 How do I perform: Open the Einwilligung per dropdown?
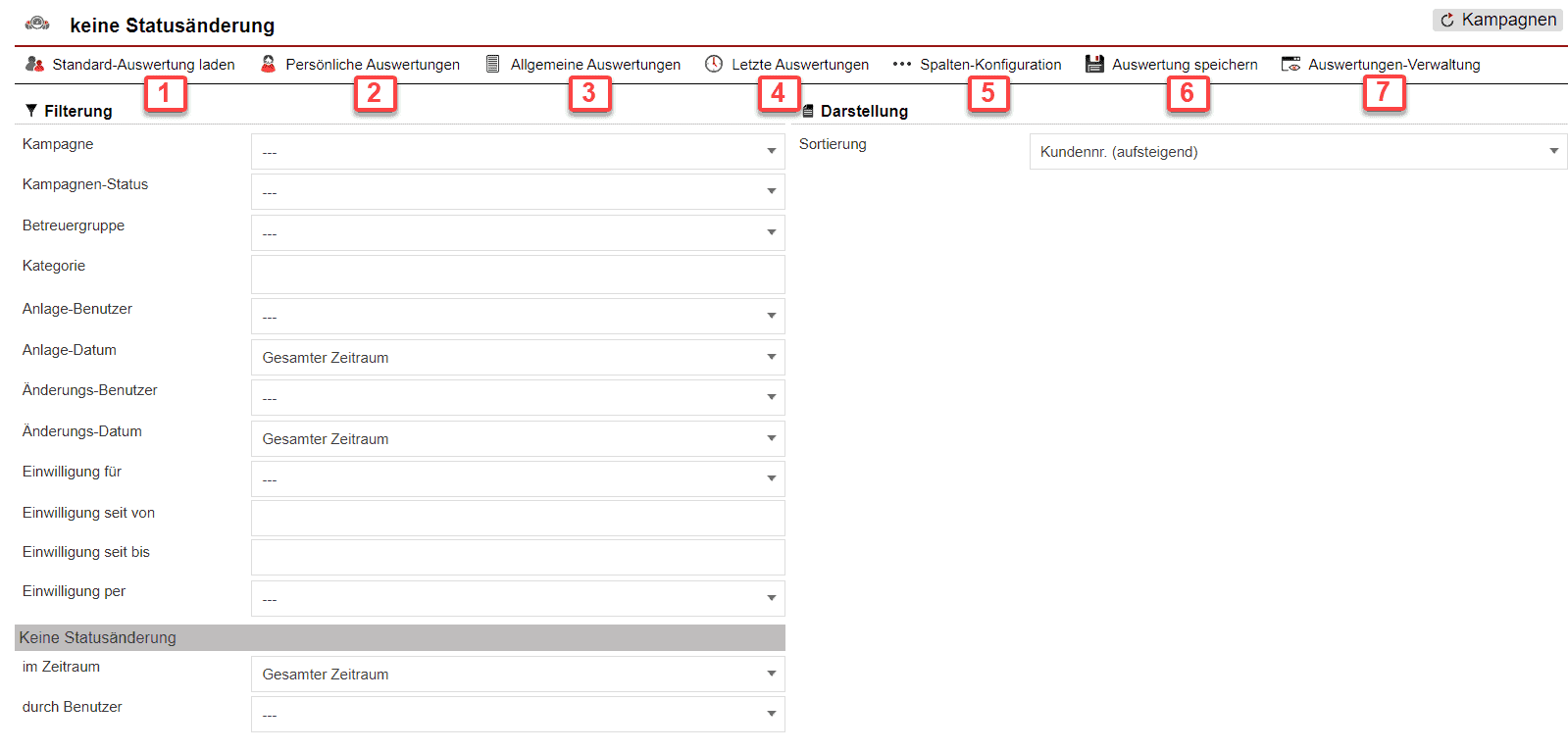tap(517, 598)
